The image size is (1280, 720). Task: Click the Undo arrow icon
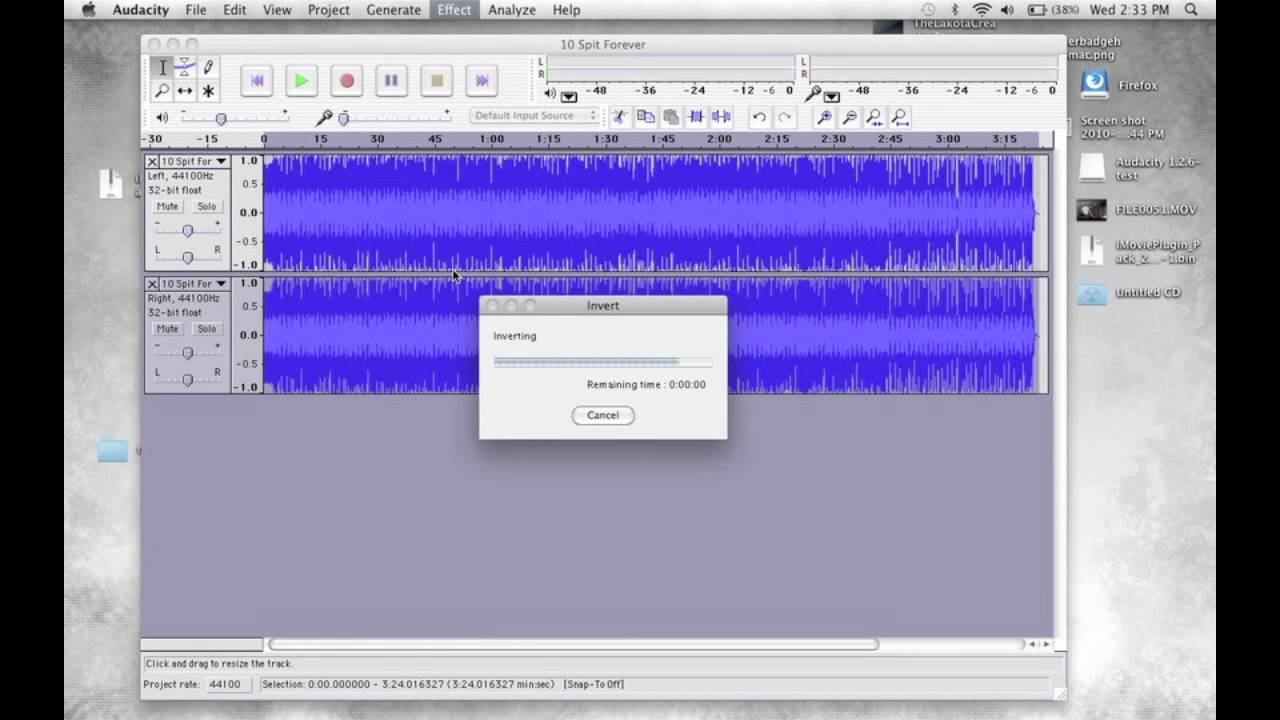pos(759,117)
